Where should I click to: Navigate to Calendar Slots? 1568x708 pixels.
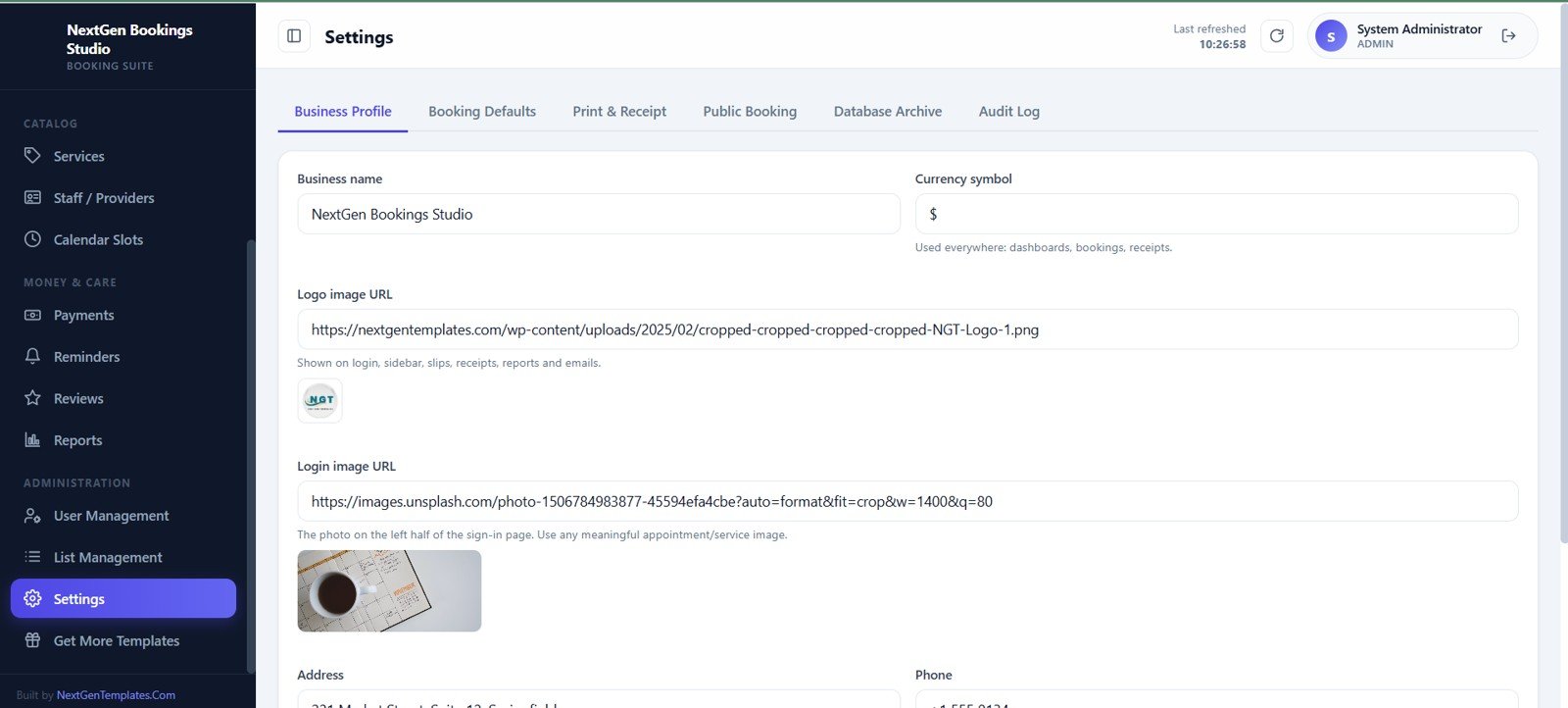(x=123, y=239)
